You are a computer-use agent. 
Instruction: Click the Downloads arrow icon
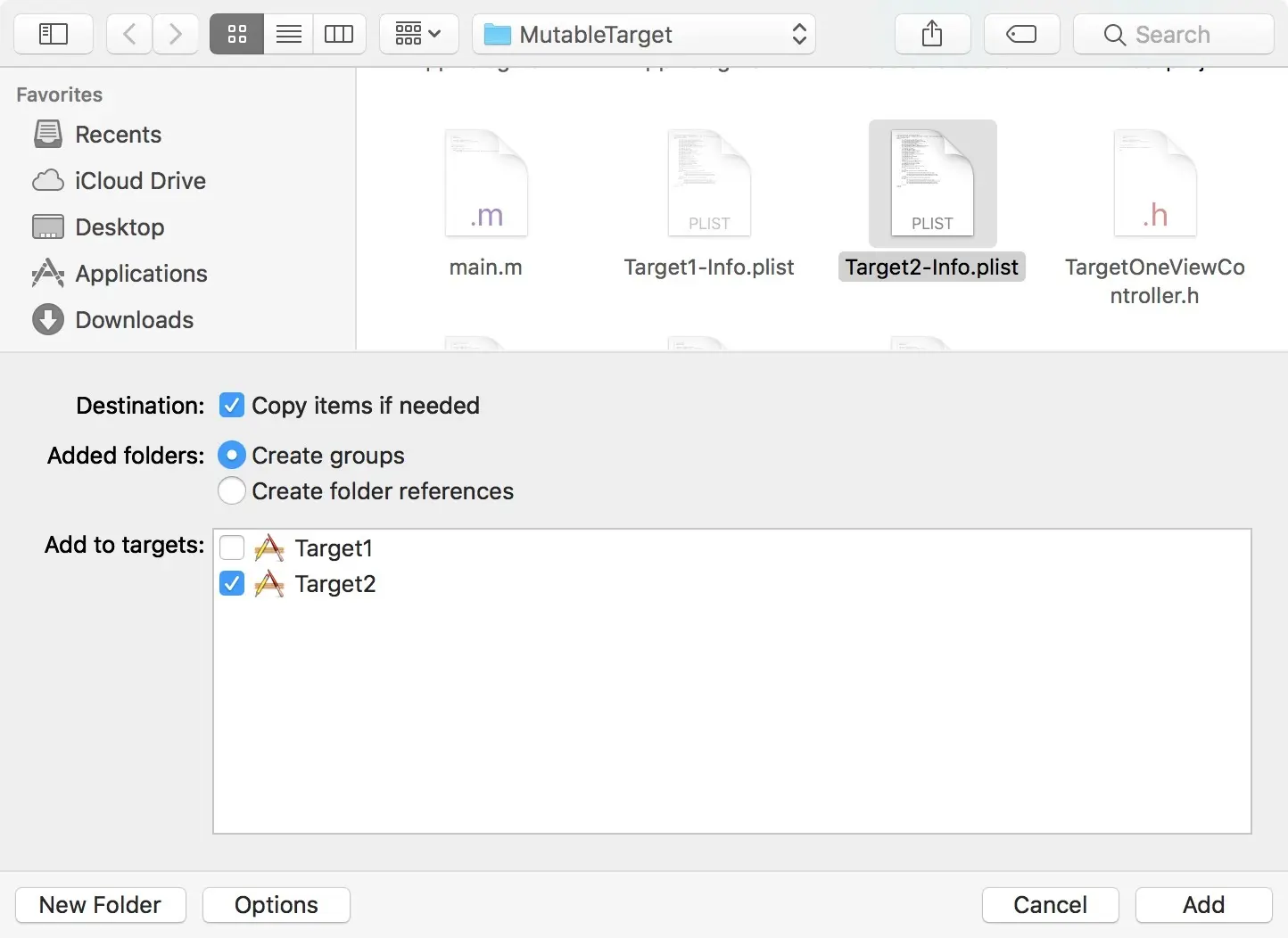(48, 320)
